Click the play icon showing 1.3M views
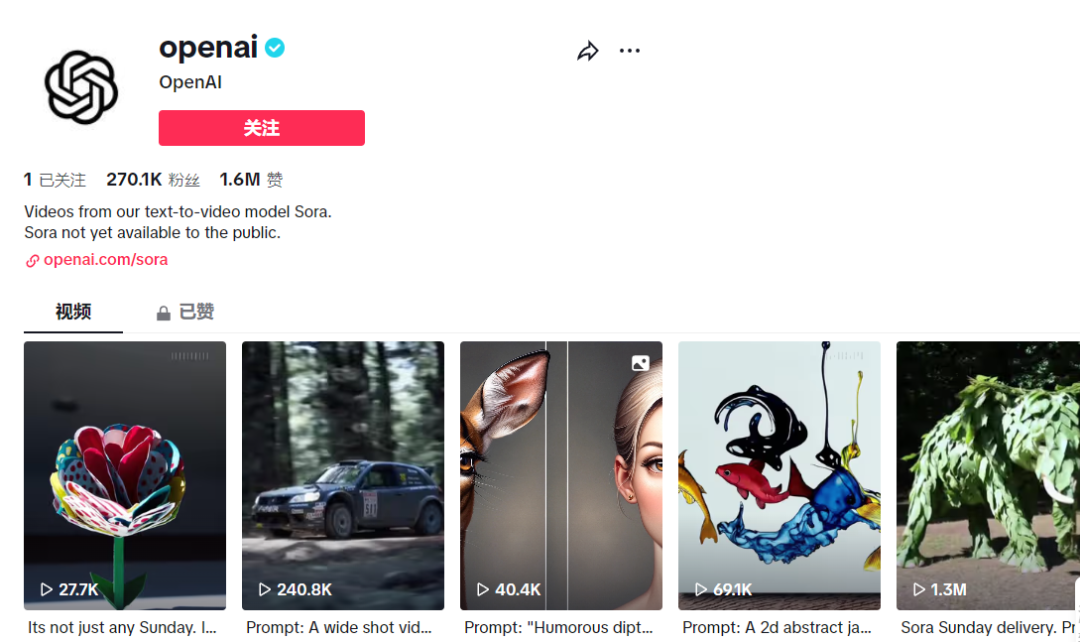Image resolution: width=1080 pixels, height=642 pixels. click(x=919, y=590)
